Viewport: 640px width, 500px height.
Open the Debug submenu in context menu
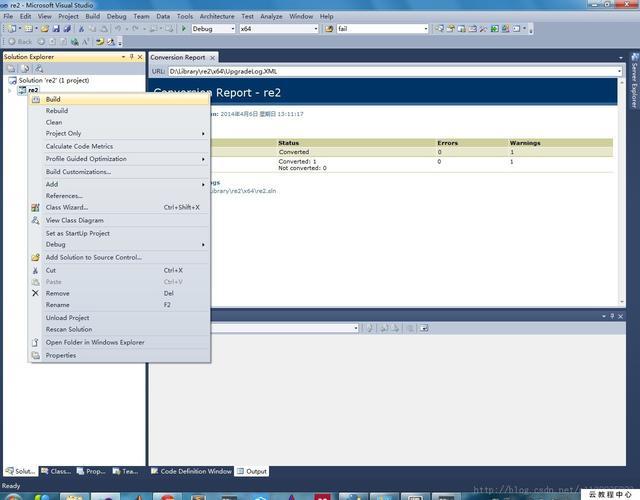119,244
